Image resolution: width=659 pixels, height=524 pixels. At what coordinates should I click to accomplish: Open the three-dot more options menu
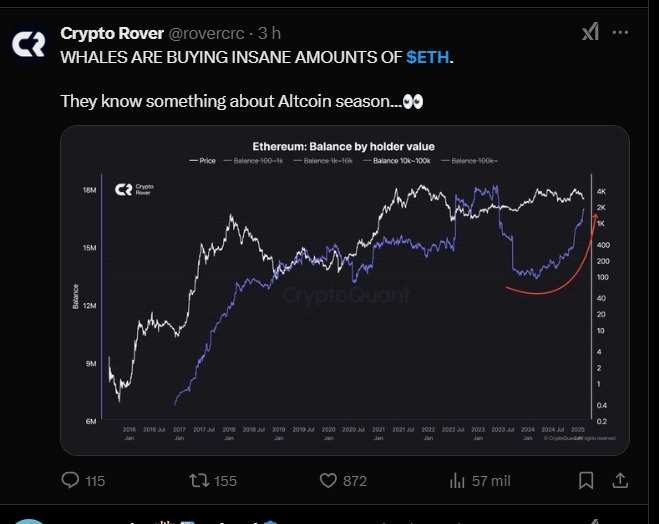(620, 32)
